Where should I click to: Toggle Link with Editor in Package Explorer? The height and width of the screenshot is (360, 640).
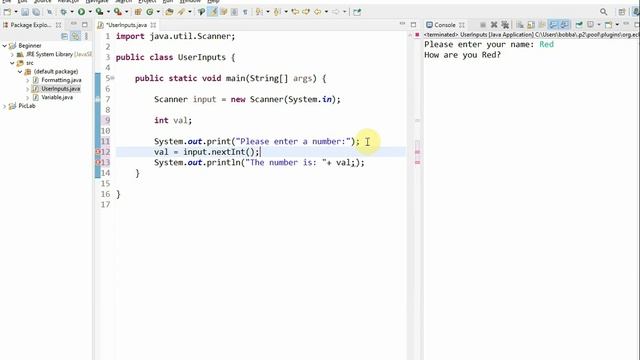tap(76, 36)
